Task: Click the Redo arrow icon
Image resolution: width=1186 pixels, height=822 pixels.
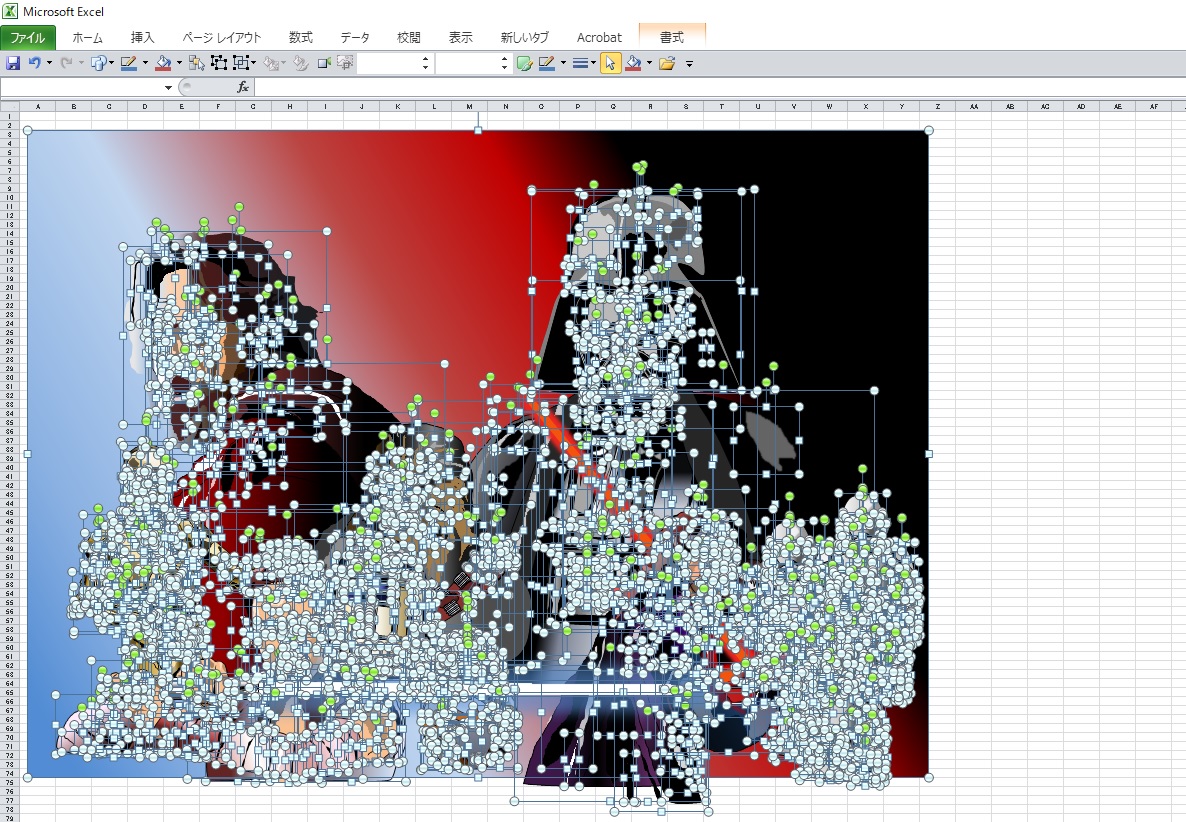Action: click(66, 64)
